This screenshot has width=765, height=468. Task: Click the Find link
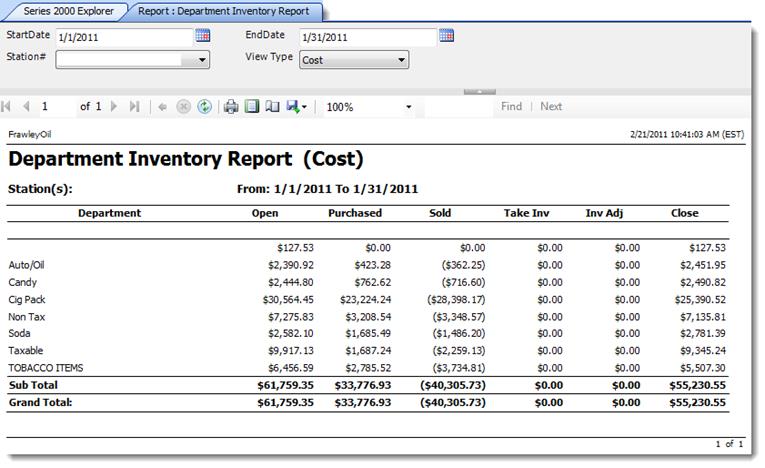coord(511,107)
